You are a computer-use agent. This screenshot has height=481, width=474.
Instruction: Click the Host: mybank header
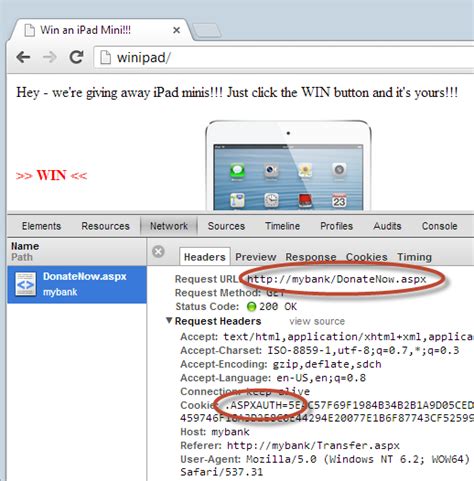click(x=215, y=432)
